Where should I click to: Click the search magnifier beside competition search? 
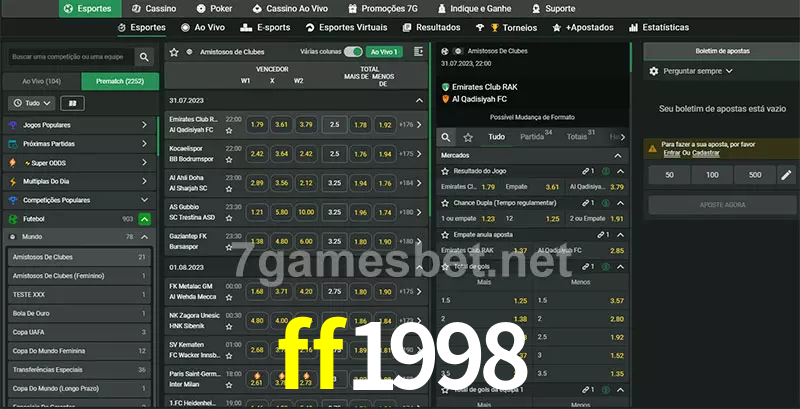[x=145, y=58]
